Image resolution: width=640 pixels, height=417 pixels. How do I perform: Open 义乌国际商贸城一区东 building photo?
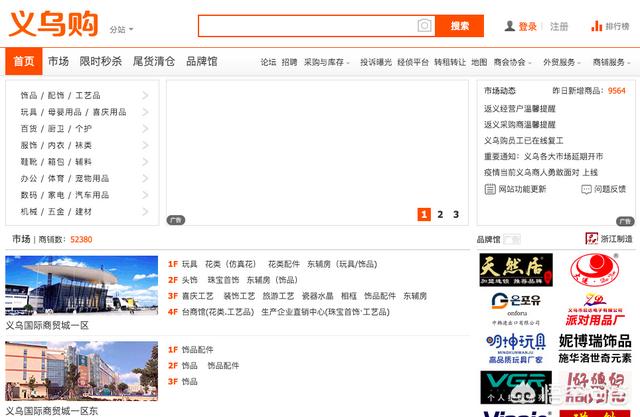point(82,371)
